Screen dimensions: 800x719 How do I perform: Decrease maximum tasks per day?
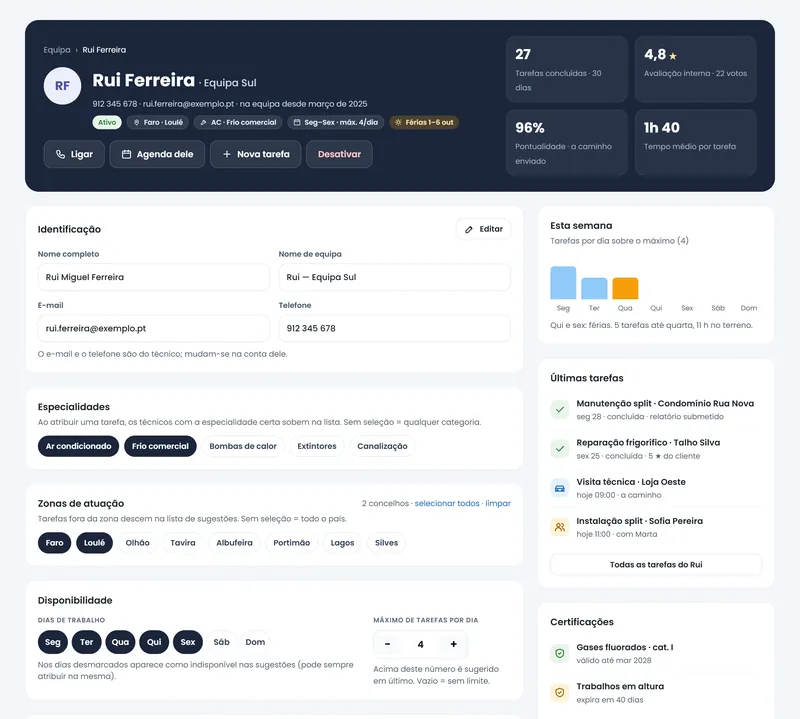[387, 644]
